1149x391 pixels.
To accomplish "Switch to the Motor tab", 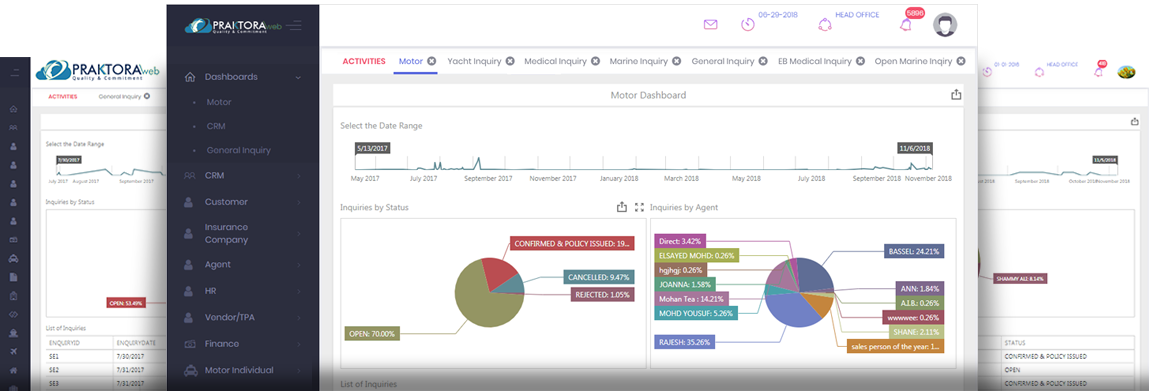I will [x=410, y=62].
